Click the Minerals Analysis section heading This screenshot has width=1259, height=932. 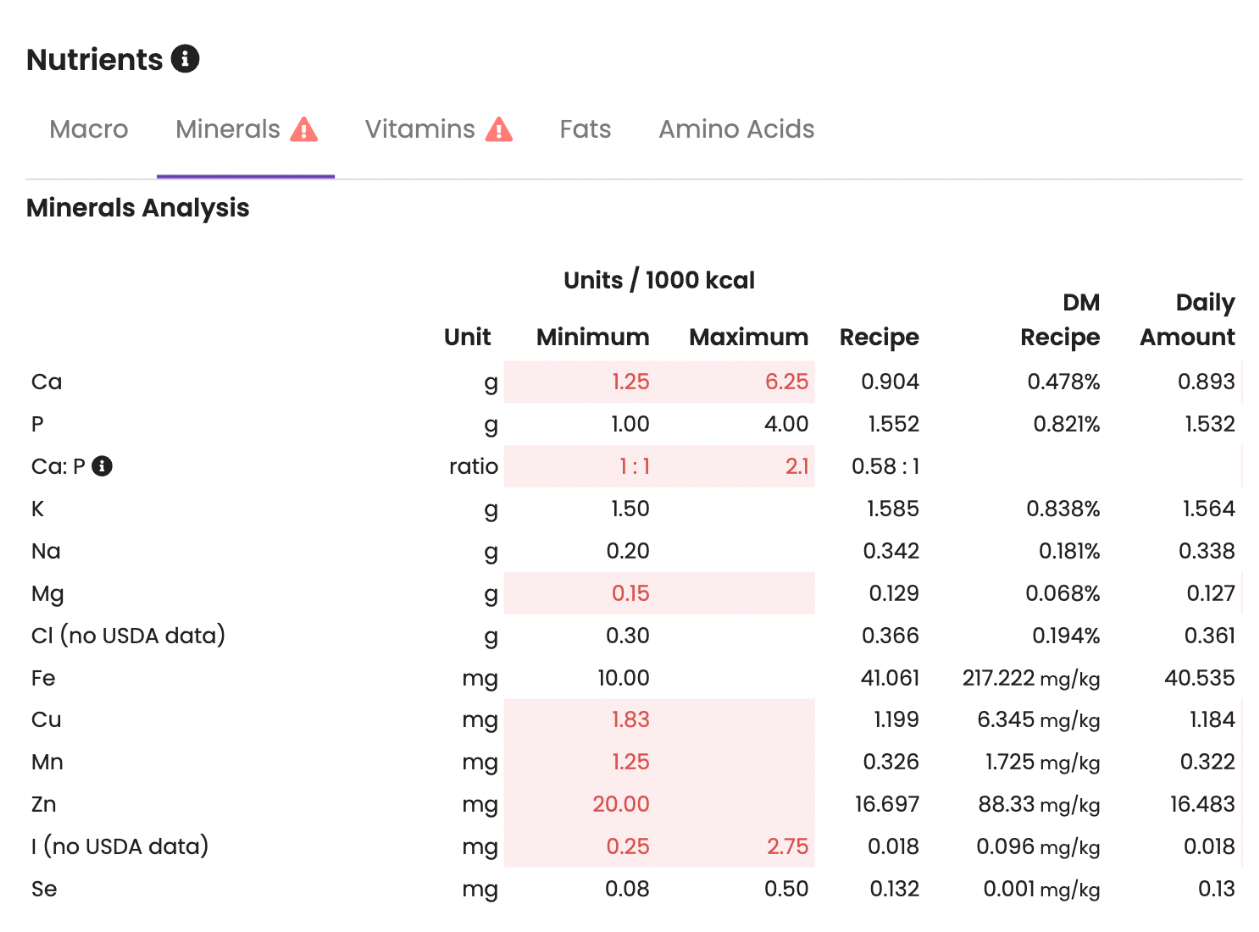(138, 208)
